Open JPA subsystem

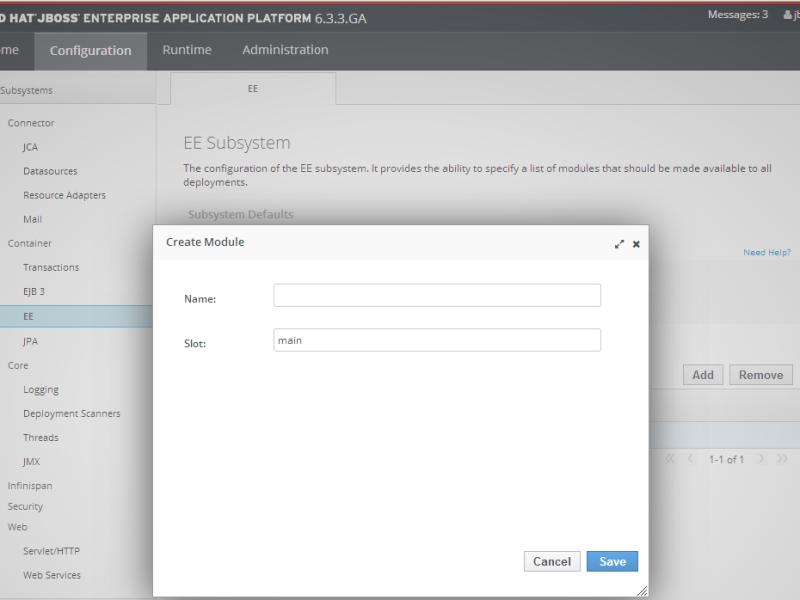30,341
